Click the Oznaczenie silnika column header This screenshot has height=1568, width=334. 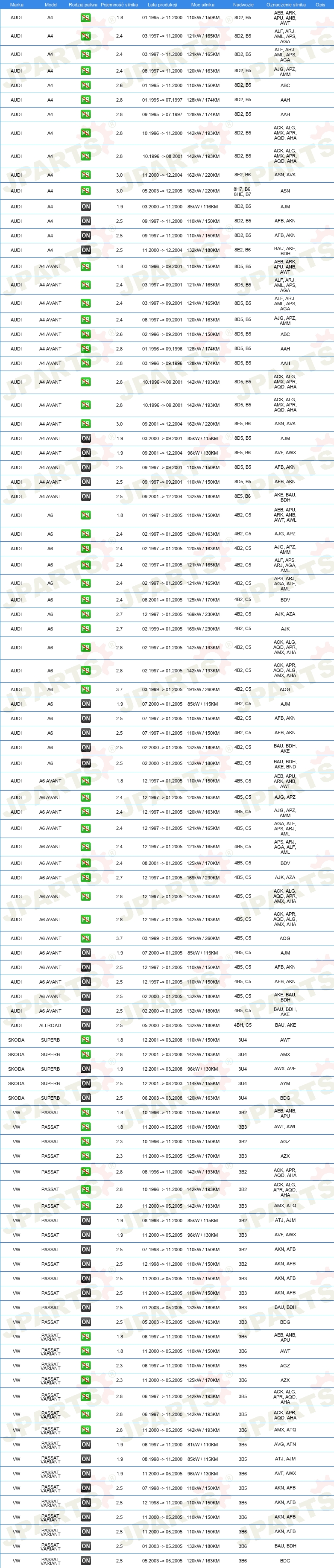click(x=286, y=4)
